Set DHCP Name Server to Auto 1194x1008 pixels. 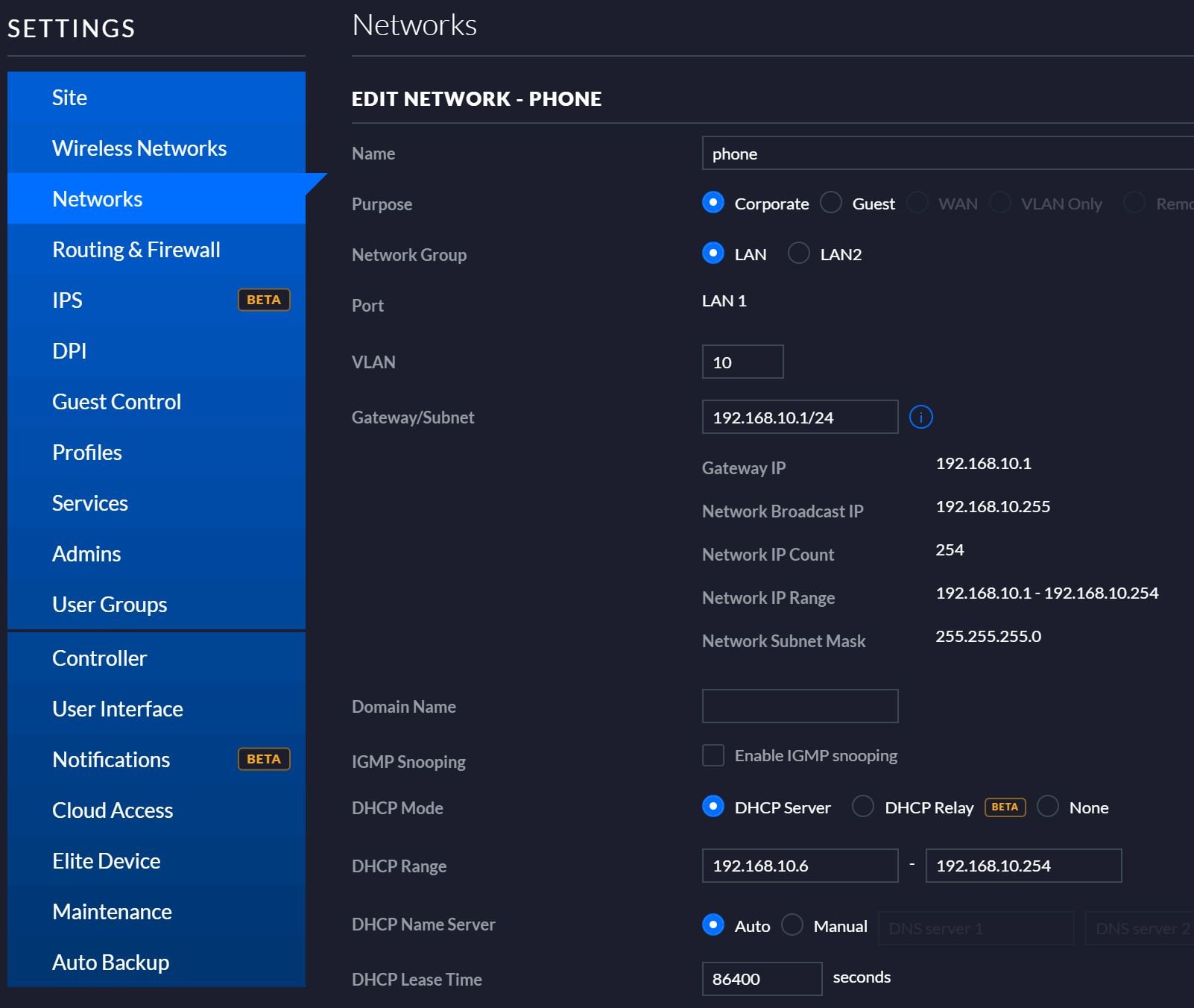[x=713, y=925]
